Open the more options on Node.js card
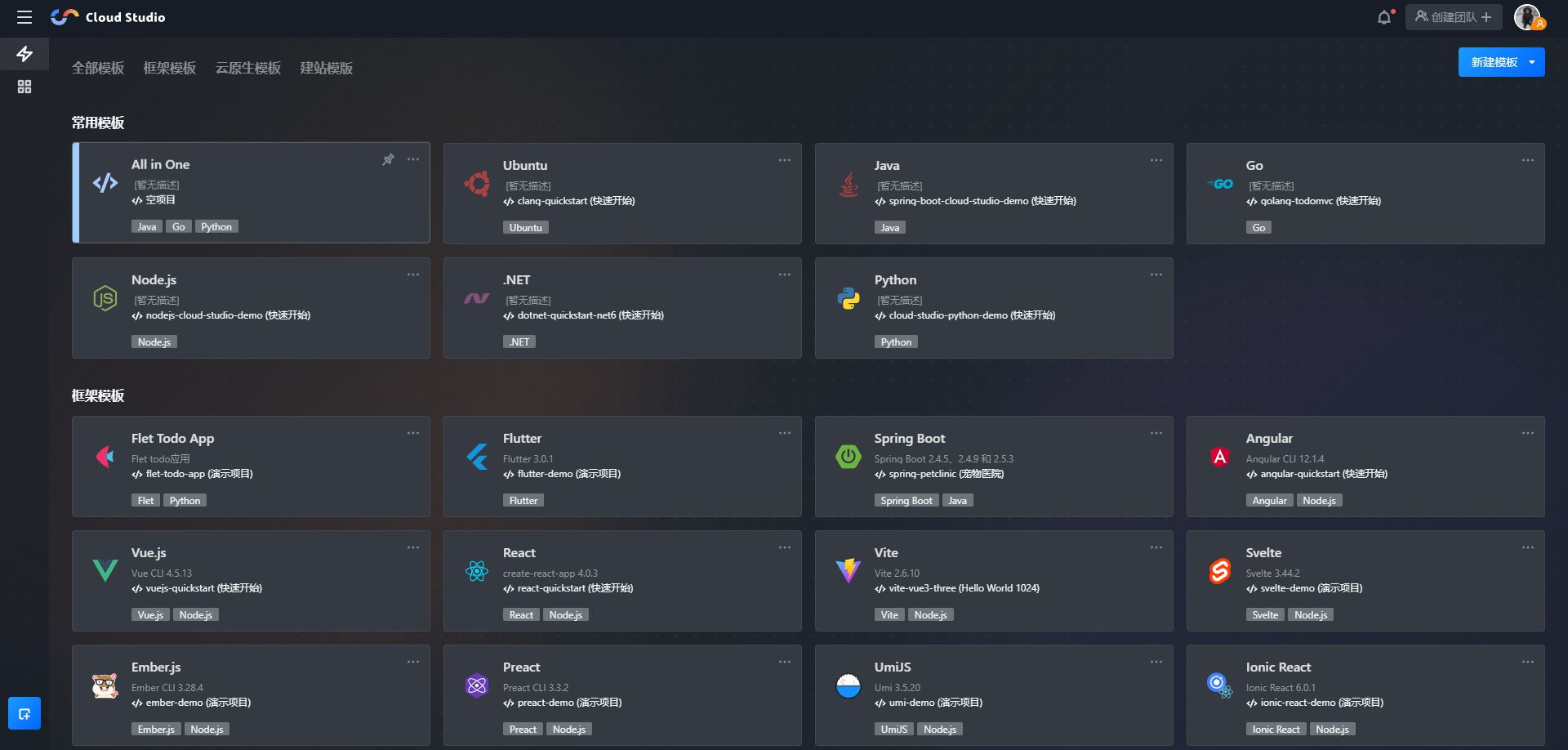Screen dimensions: 1568x750 coord(413,275)
